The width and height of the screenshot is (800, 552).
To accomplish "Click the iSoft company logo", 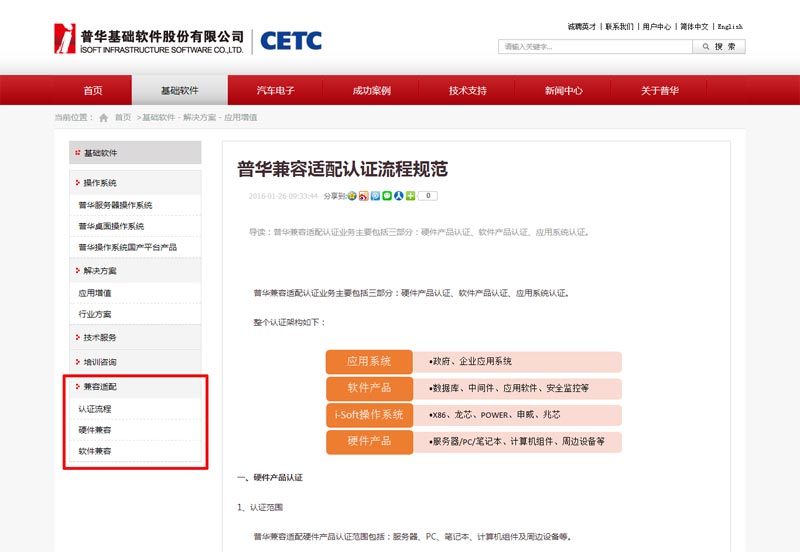I will coord(148,39).
